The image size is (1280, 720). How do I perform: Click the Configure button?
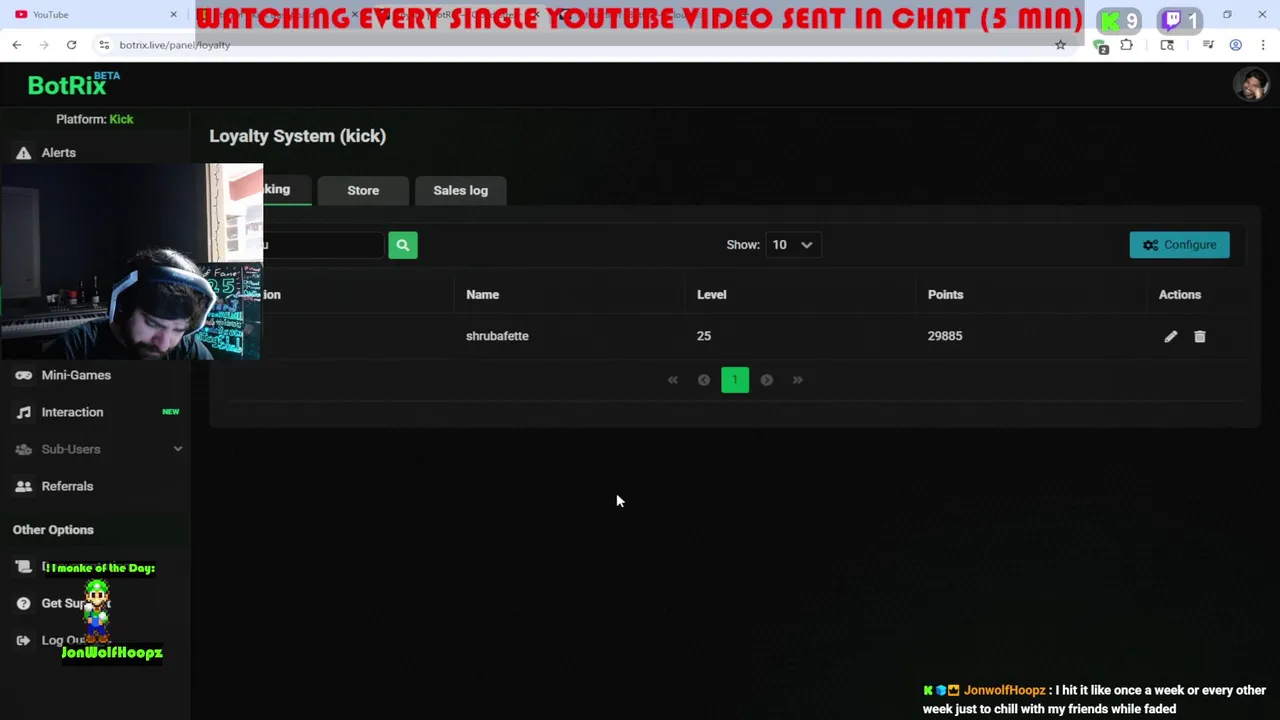pyautogui.click(x=1179, y=245)
